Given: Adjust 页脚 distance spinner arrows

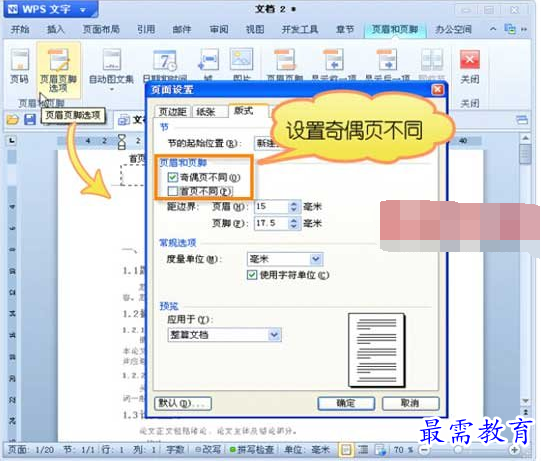Looking at the screenshot, I should [294, 223].
